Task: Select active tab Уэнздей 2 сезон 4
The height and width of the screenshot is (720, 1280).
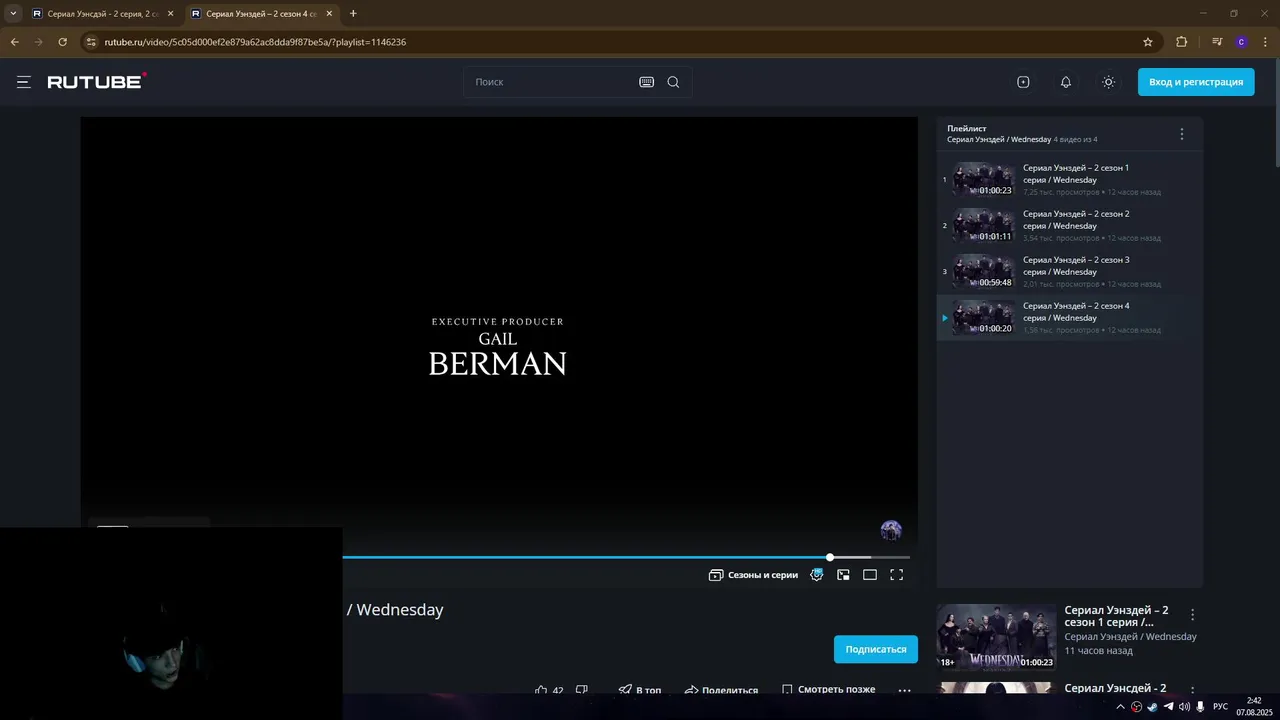Action: coord(261,14)
